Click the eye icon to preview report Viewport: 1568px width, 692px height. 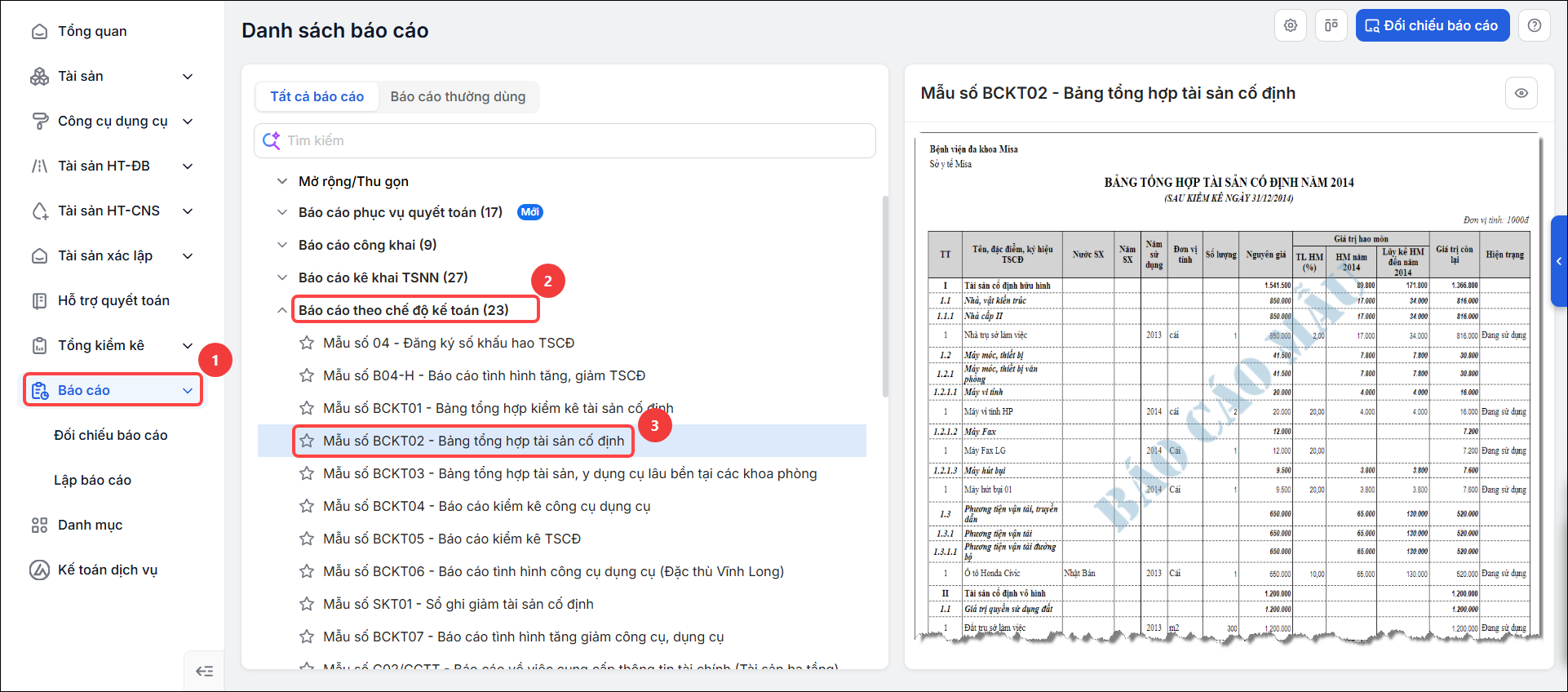(x=1521, y=93)
